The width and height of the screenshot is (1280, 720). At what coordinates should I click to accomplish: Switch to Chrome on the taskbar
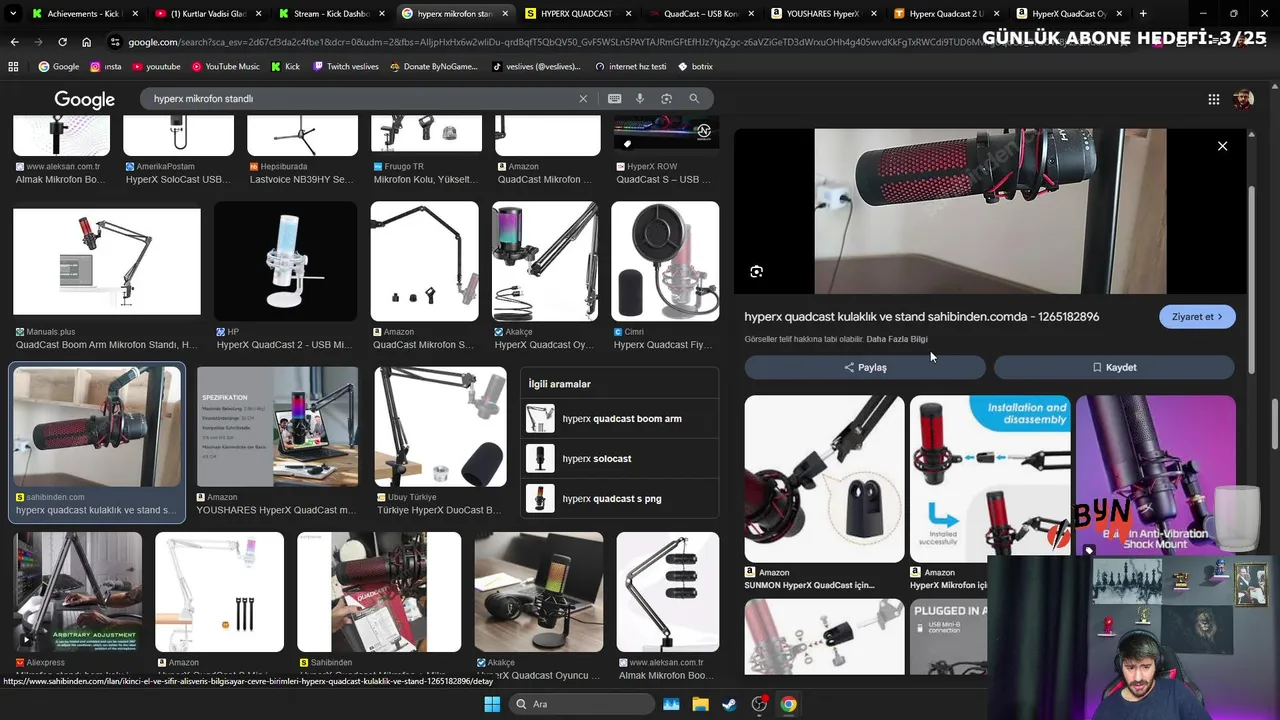coord(789,704)
